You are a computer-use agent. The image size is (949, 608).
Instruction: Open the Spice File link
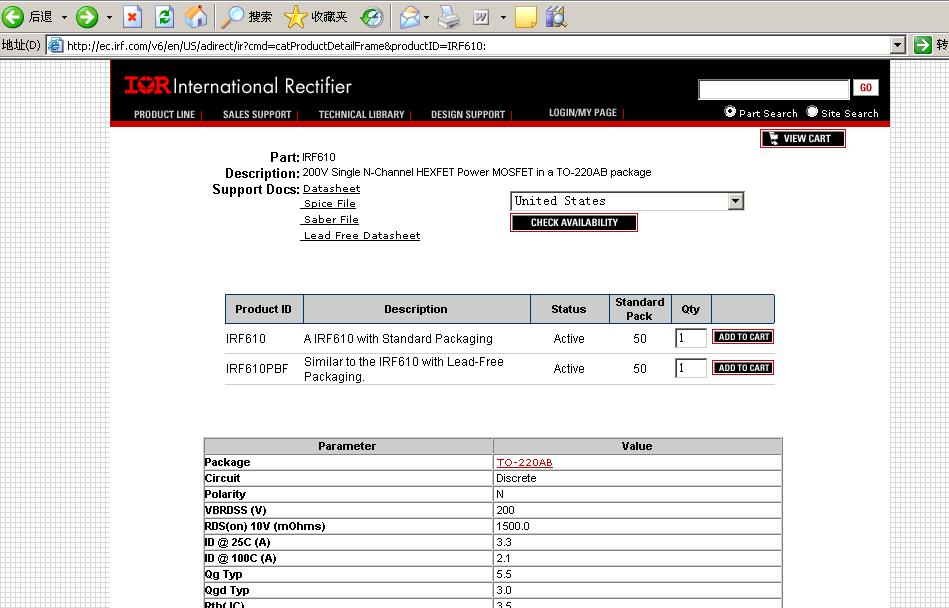(x=329, y=204)
